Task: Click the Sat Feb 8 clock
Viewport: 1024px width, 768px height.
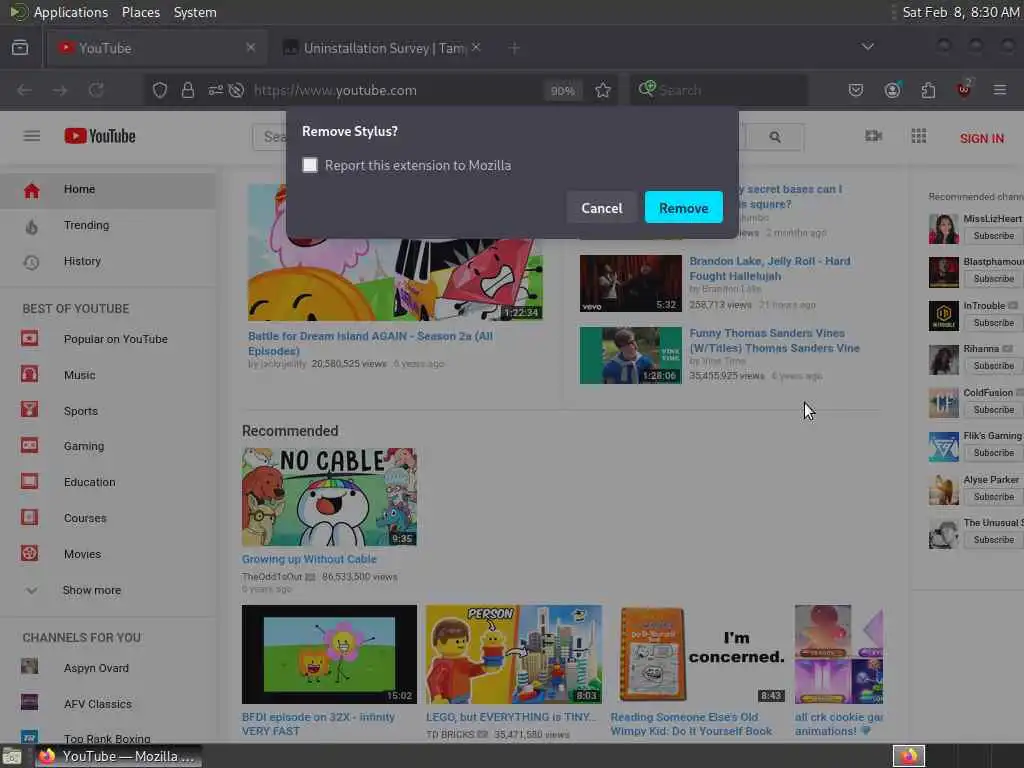Action: (960, 12)
